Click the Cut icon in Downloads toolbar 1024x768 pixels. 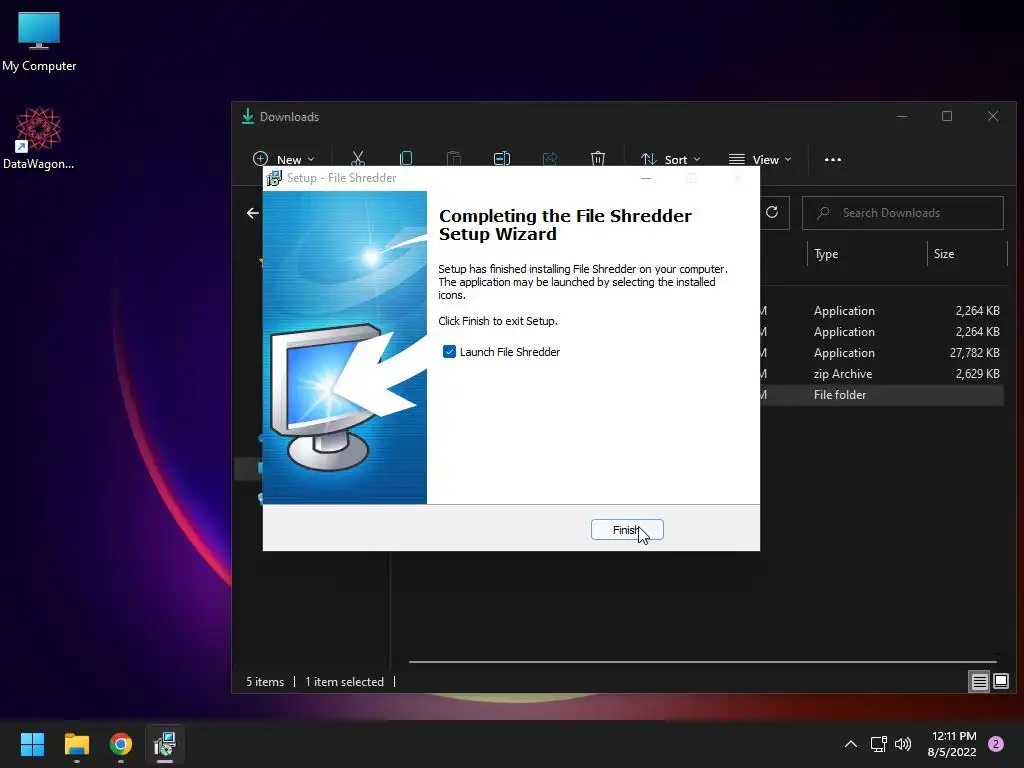click(x=358, y=159)
